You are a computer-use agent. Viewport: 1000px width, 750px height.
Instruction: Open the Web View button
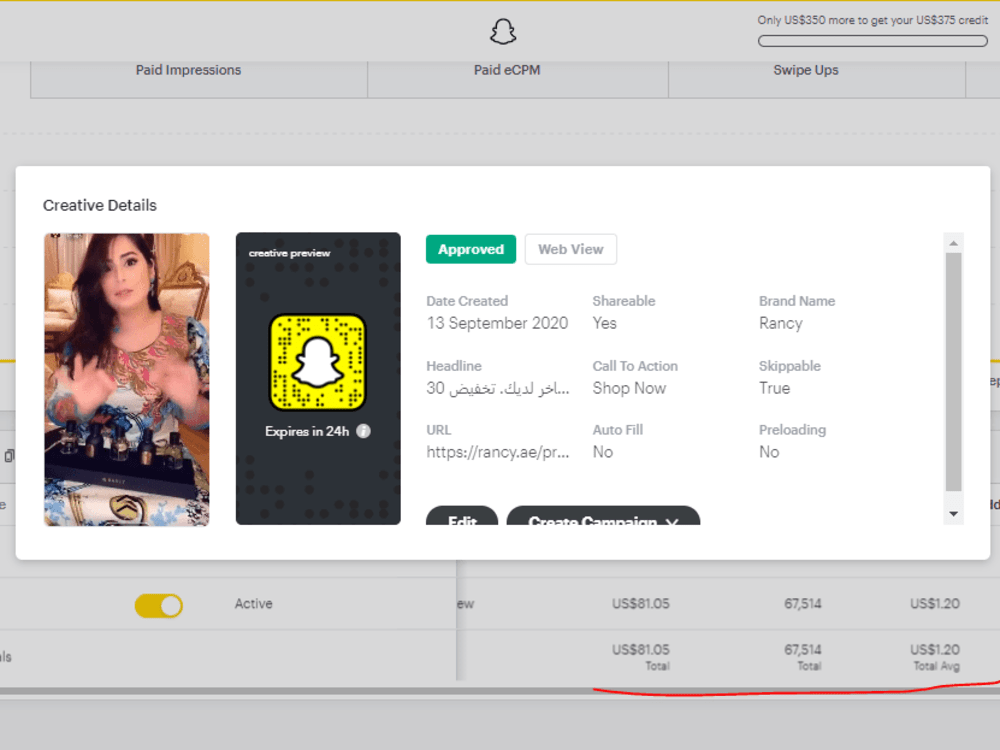tap(571, 249)
